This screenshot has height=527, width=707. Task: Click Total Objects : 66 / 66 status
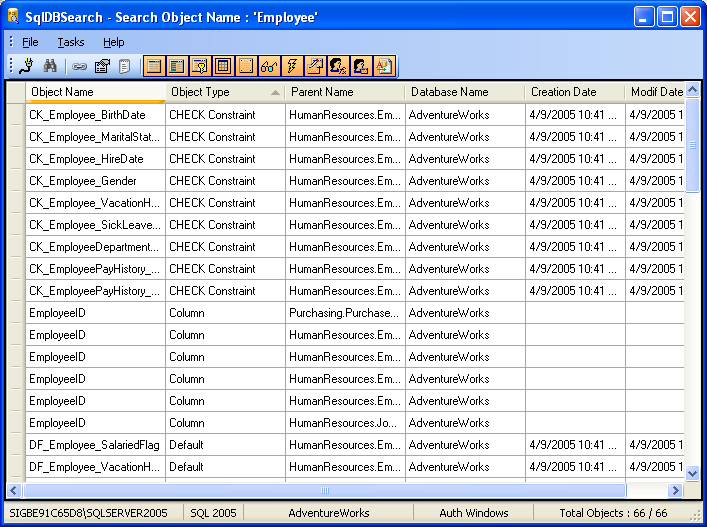coord(613,513)
